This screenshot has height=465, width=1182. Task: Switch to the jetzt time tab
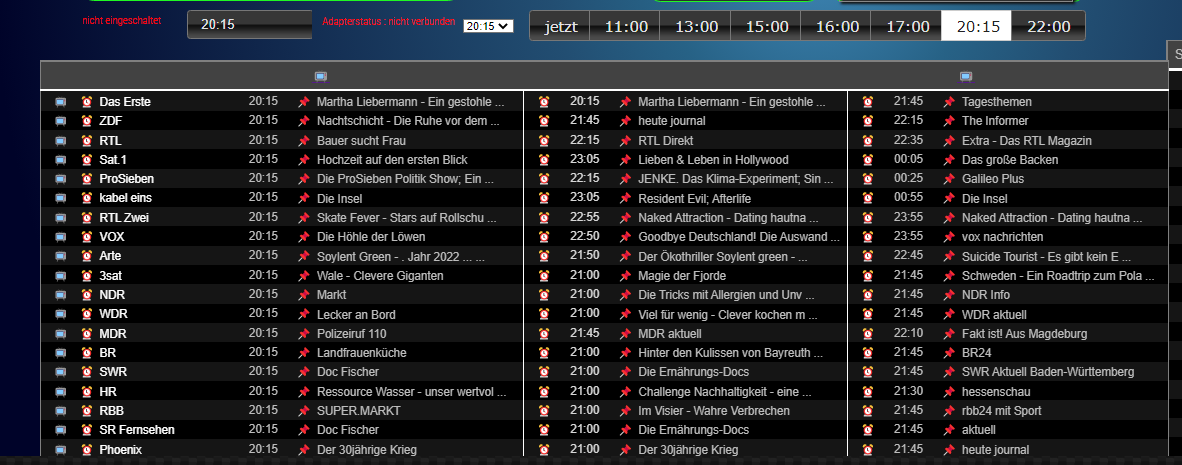coord(559,26)
